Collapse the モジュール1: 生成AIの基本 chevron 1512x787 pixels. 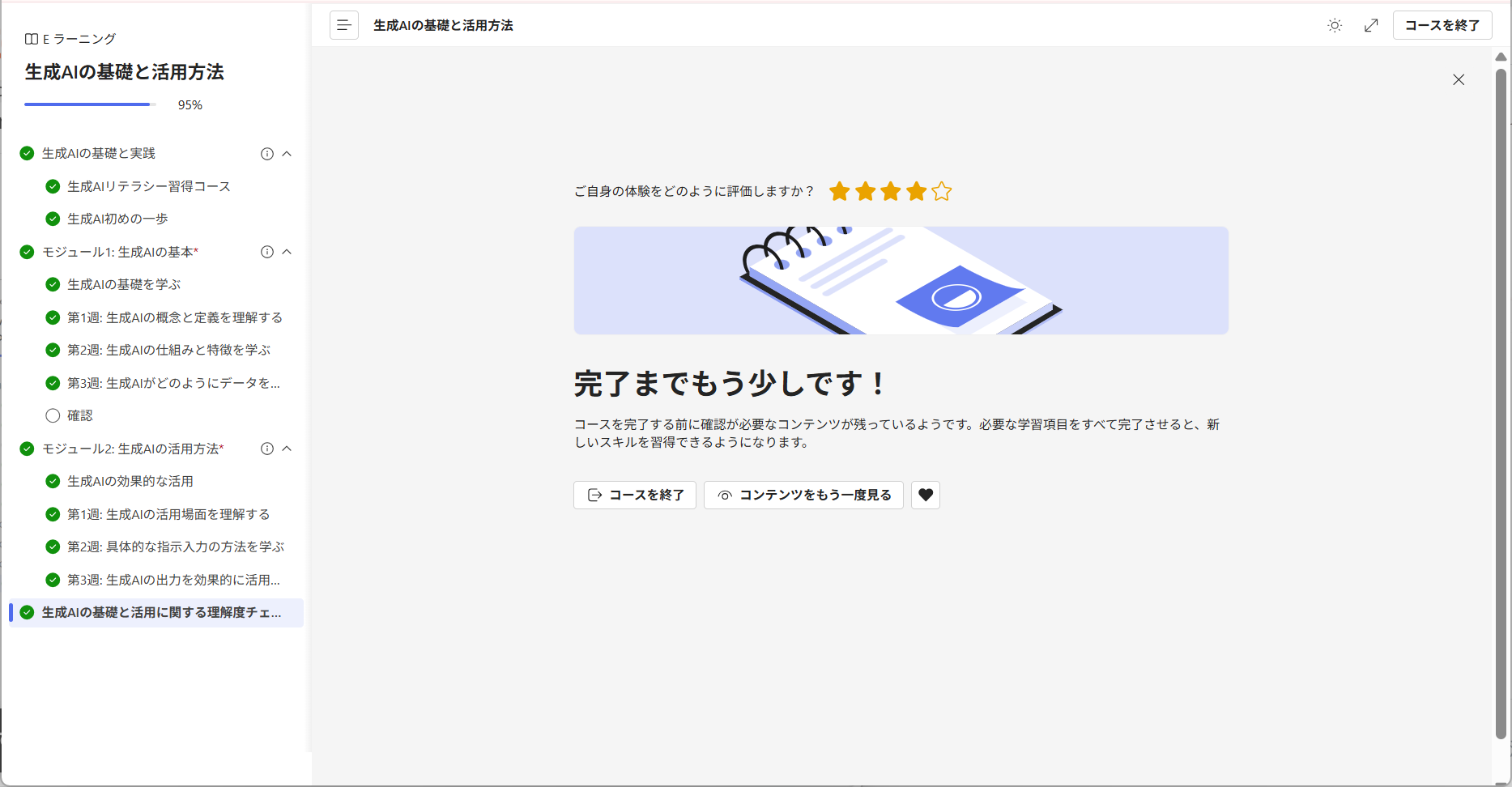tap(287, 252)
